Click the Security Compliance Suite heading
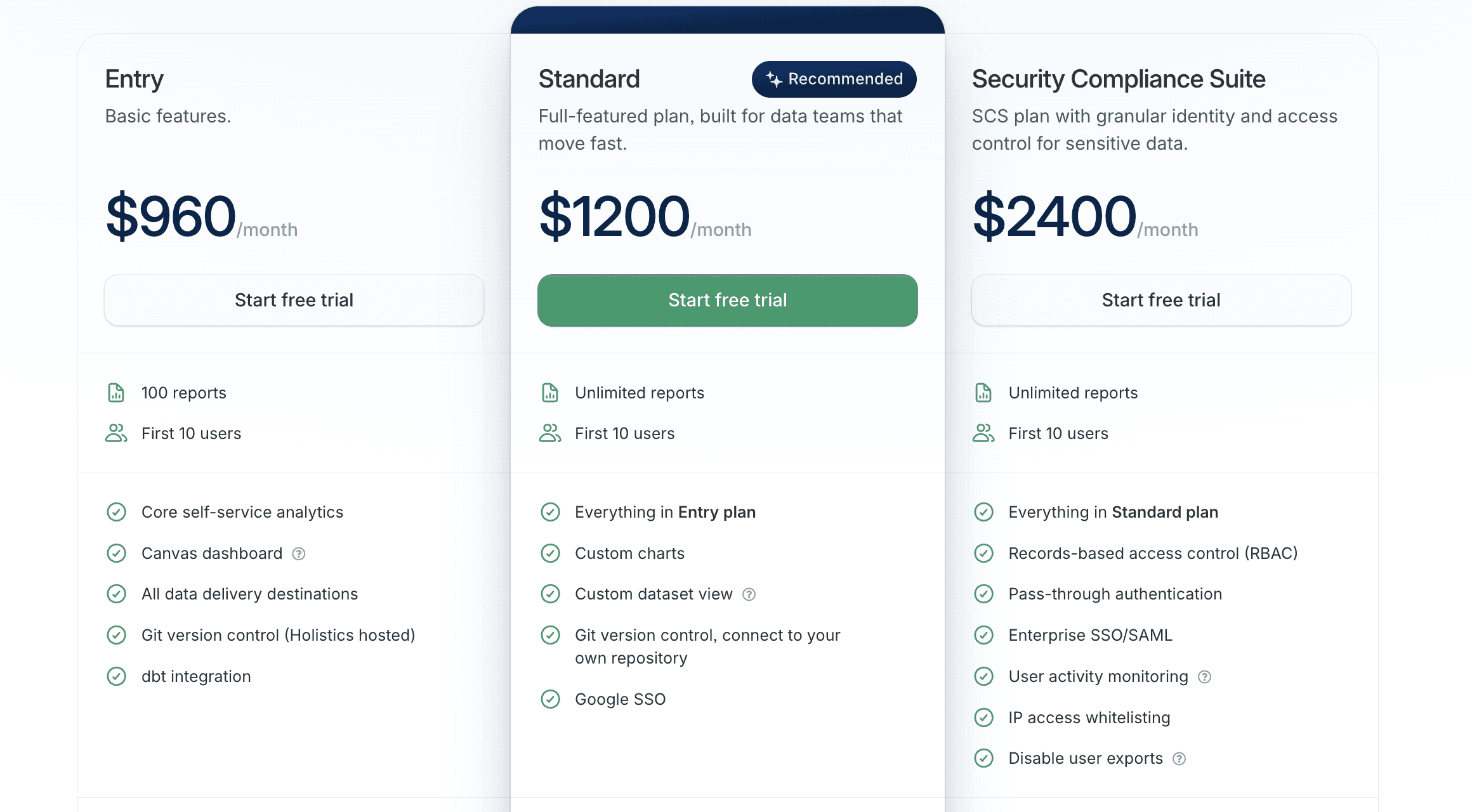1472x812 pixels. (x=1118, y=79)
